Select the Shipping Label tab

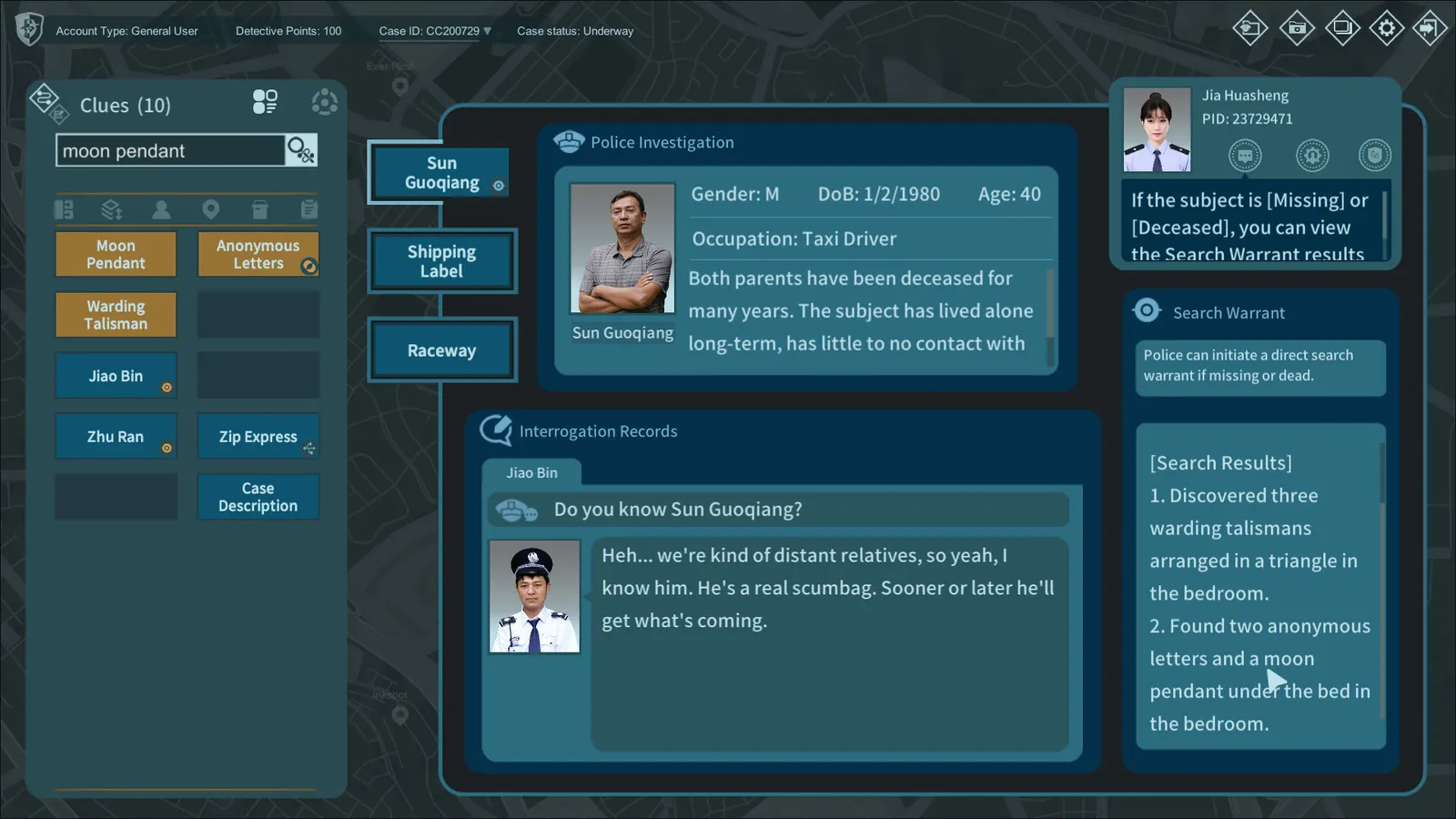coord(441,261)
